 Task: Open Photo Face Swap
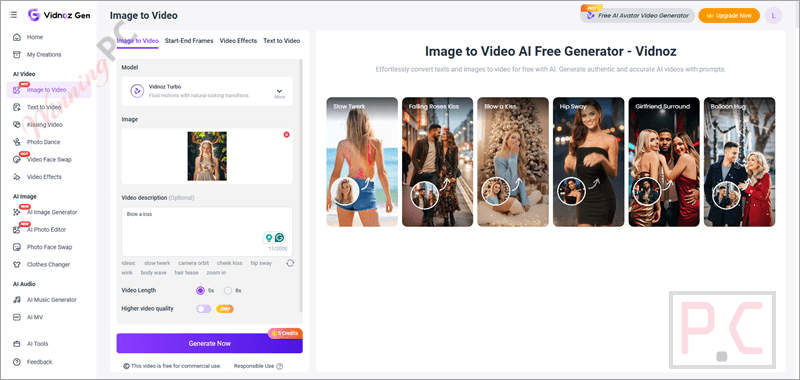coord(49,247)
